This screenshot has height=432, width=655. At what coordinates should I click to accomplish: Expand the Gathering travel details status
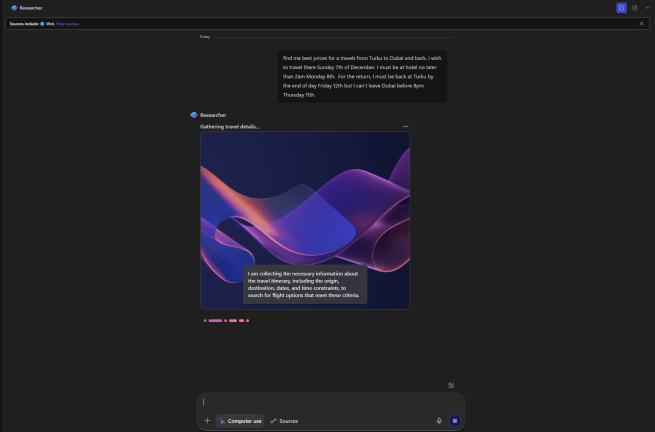coord(229,127)
